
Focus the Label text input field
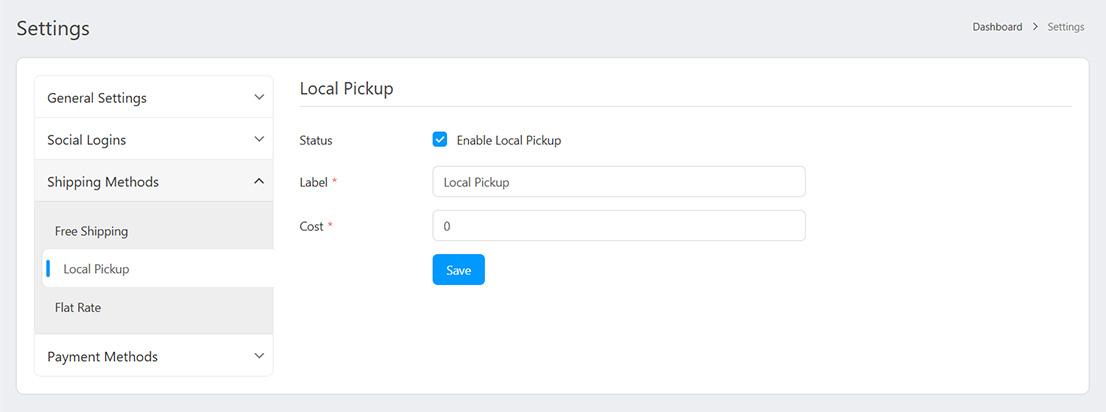[x=618, y=182]
